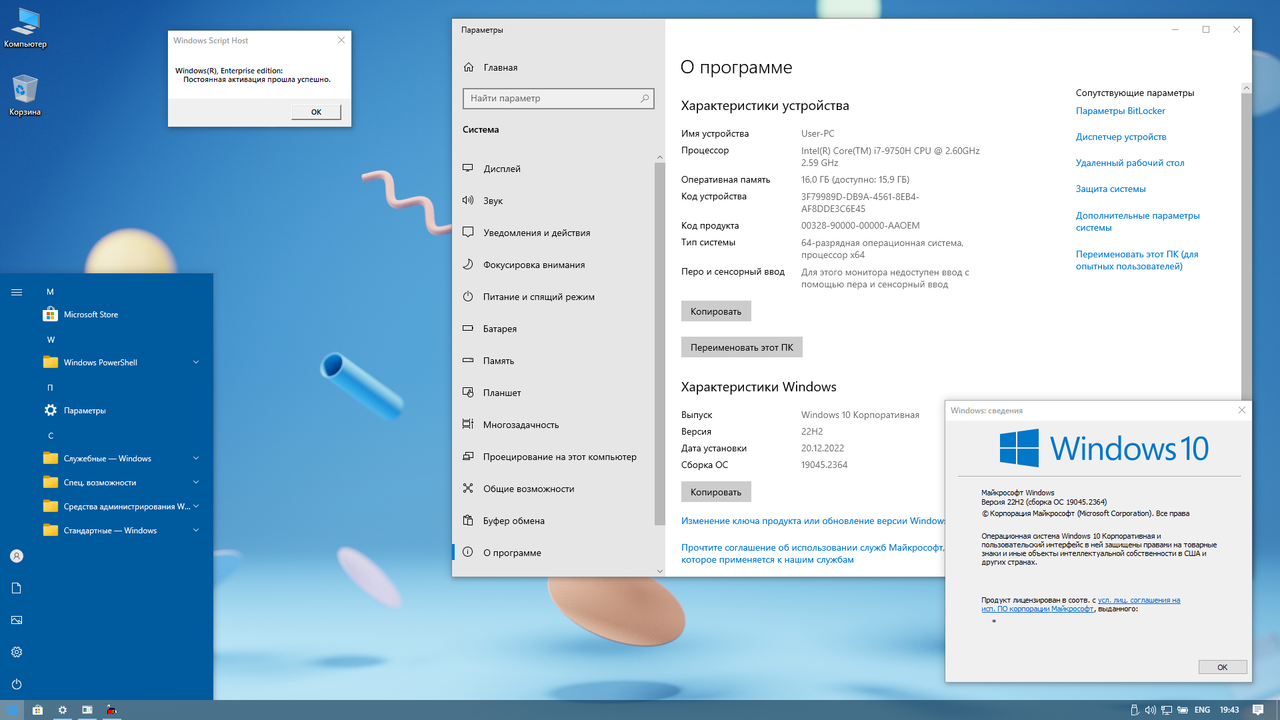The height and width of the screenshot is (720, 1280).
Task: Open Microsoft Store taskbar icon
Action: tap(37, 710)
